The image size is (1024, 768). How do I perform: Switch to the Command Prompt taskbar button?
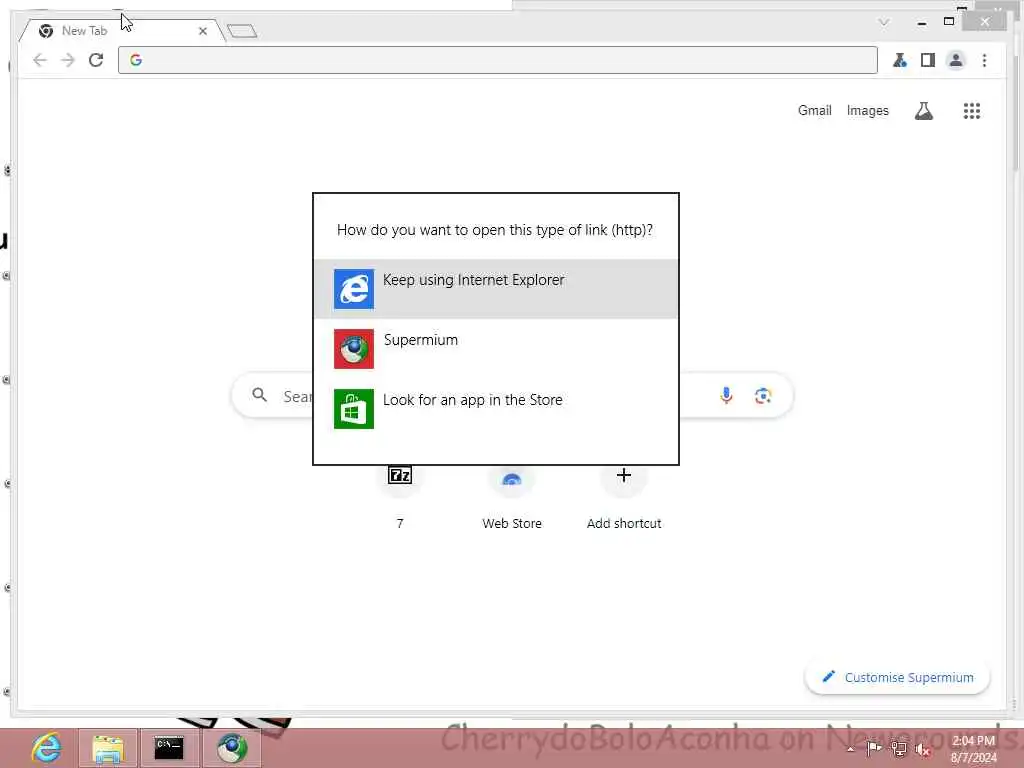tap(169, 748)
